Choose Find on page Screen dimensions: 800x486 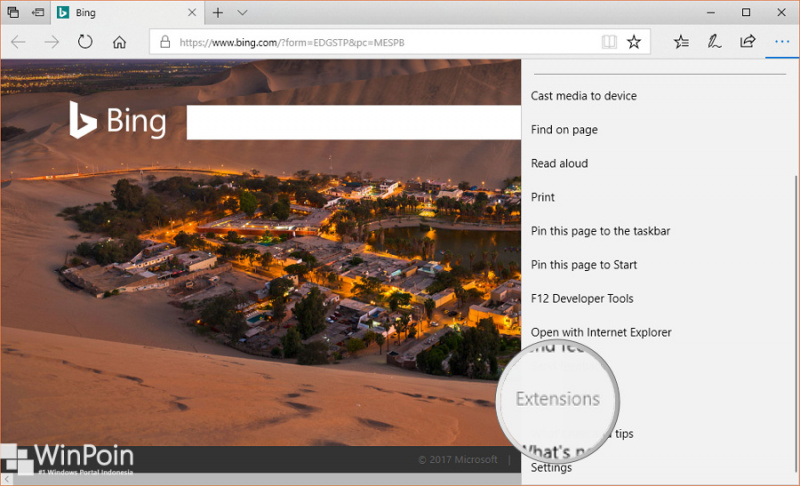coord(564,130)
